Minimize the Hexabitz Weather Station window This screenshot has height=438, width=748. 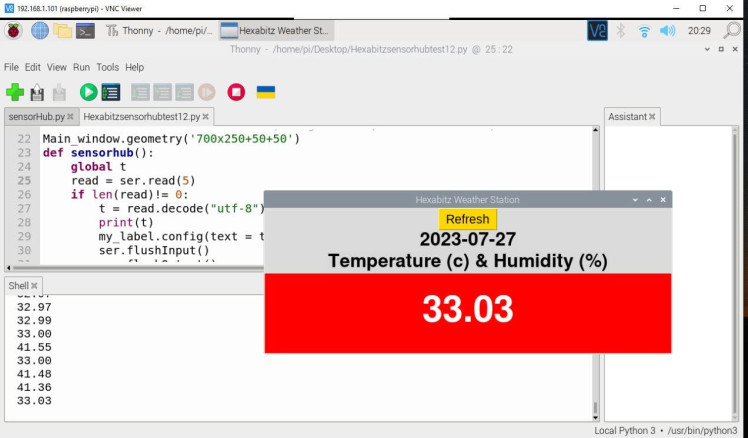(635, 200)
